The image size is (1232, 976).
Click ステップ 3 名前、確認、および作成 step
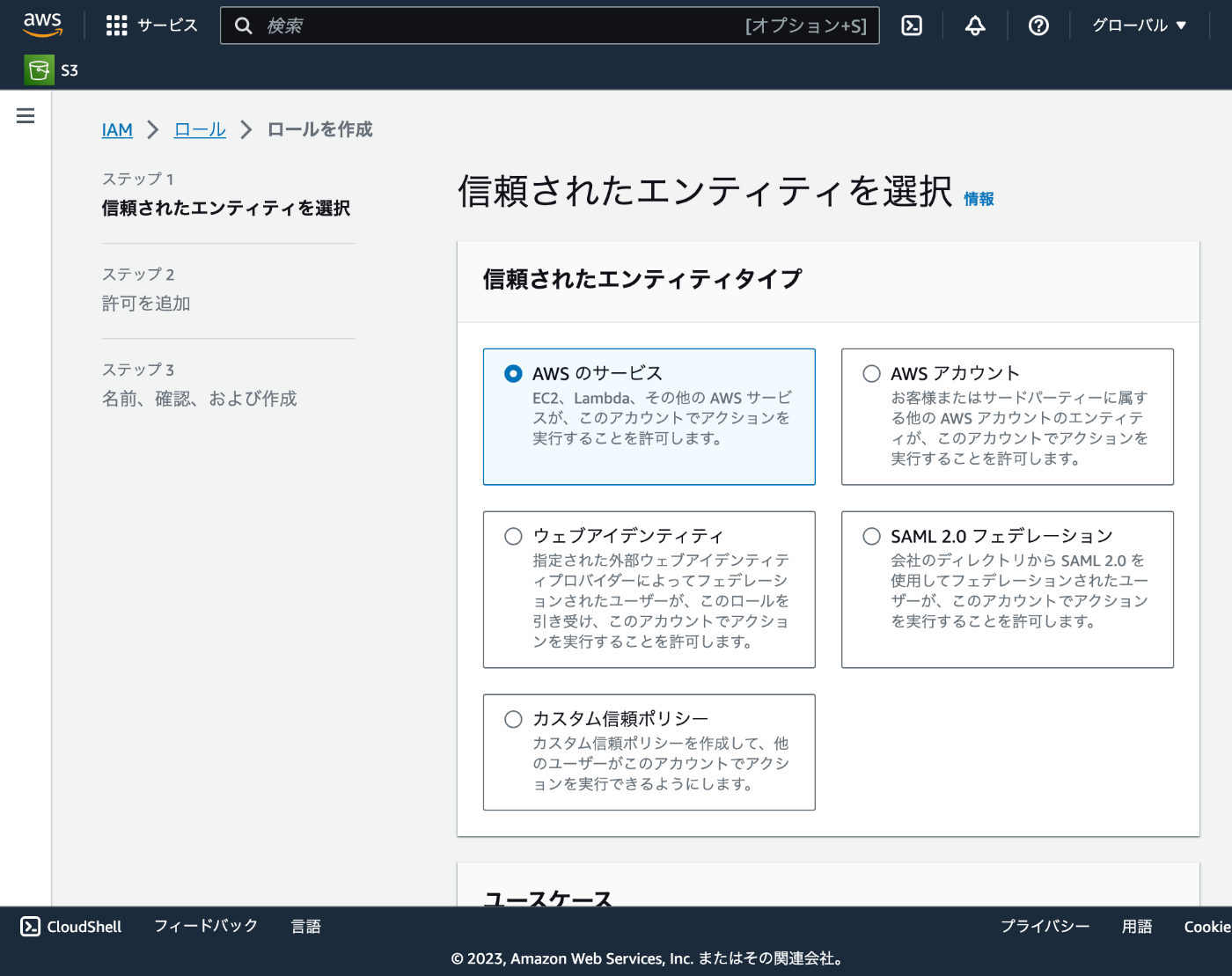tap(200, 385)
